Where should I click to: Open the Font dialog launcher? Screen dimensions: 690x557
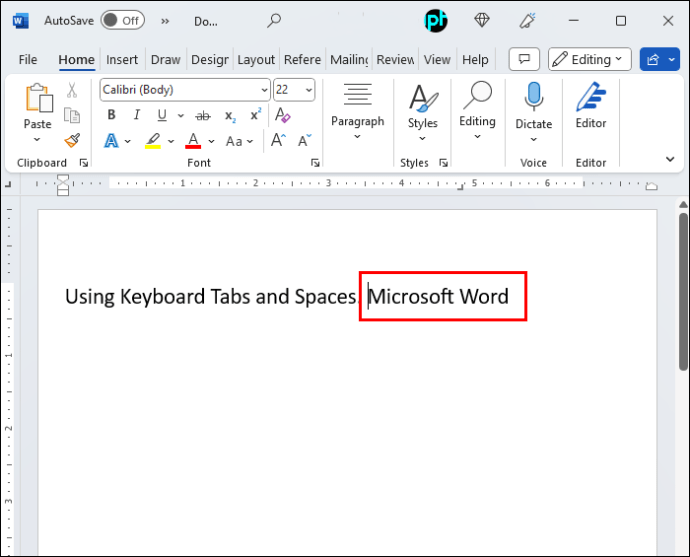pyautogui.click(x=315, y=163)
